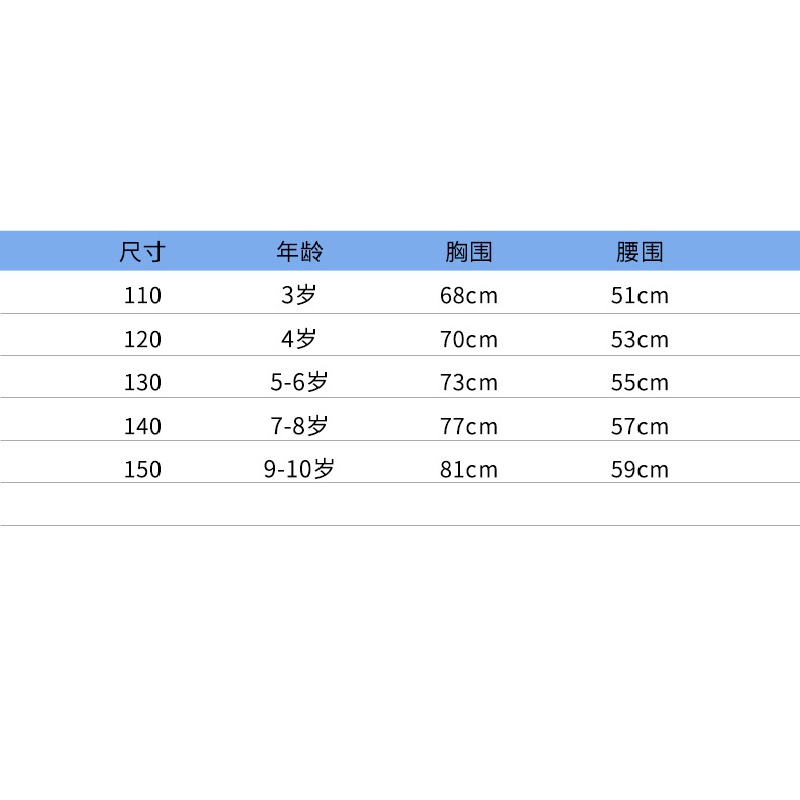This screenshot has height=800, width=800.
Task: Select size 110 cell
Action: 143,295
